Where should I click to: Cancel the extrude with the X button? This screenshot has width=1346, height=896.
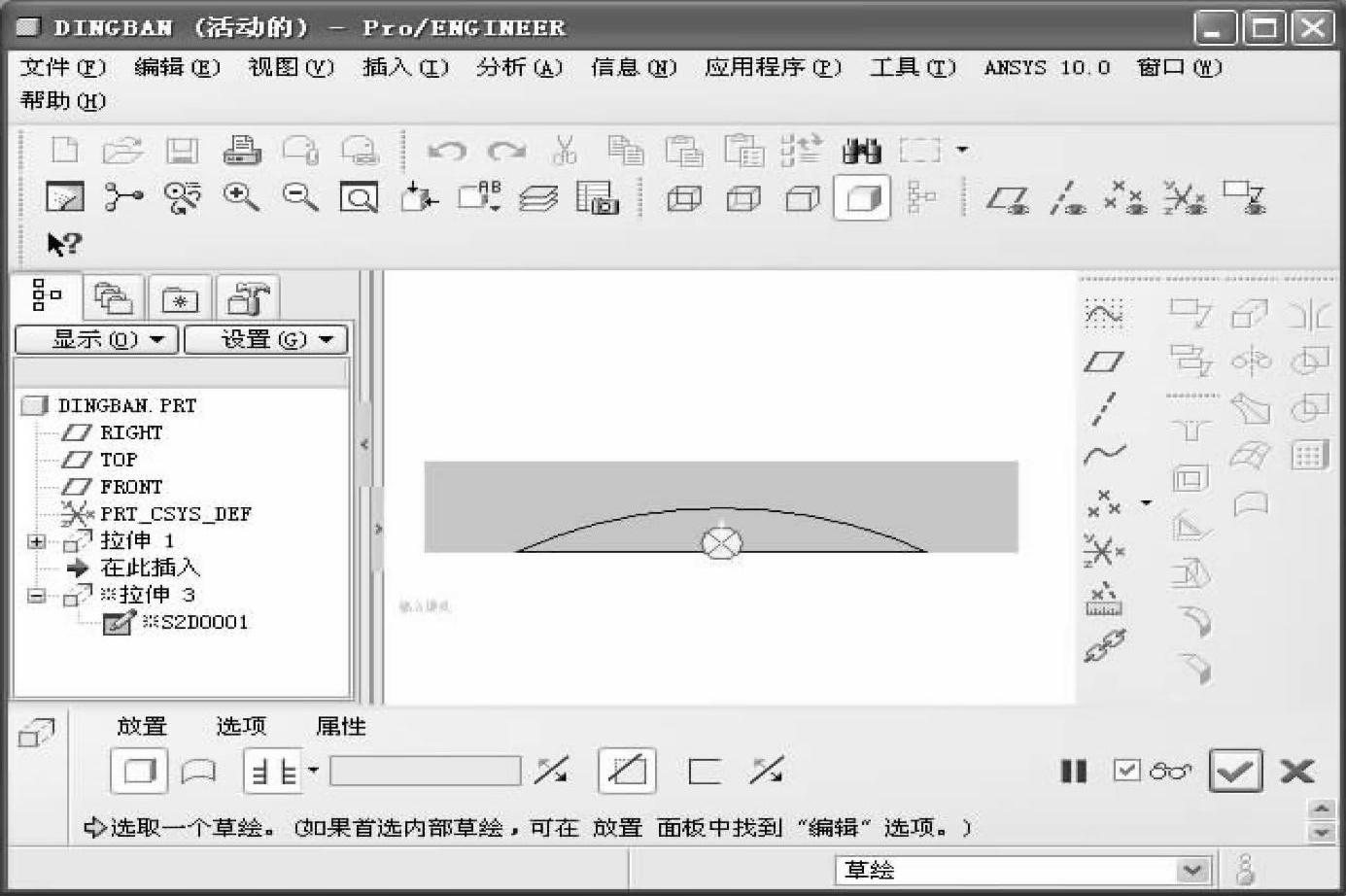[x=1297, y=772]
